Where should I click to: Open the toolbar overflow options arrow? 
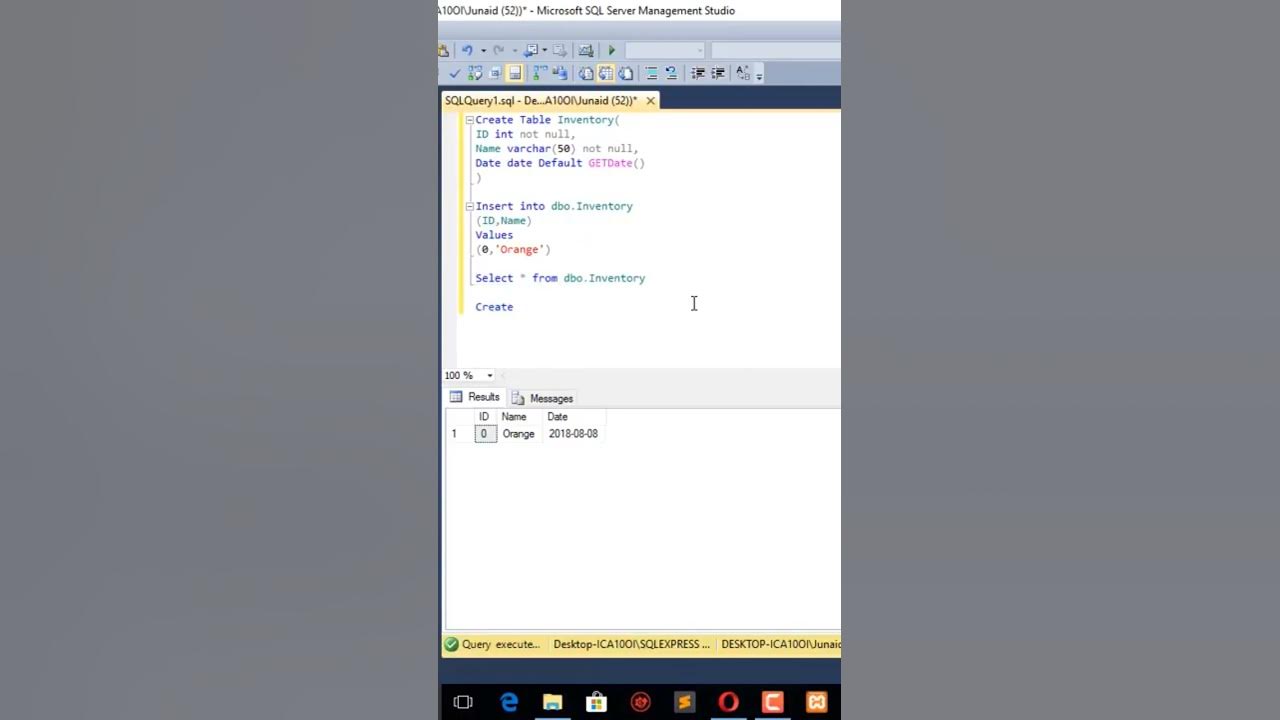pos(759,75)
